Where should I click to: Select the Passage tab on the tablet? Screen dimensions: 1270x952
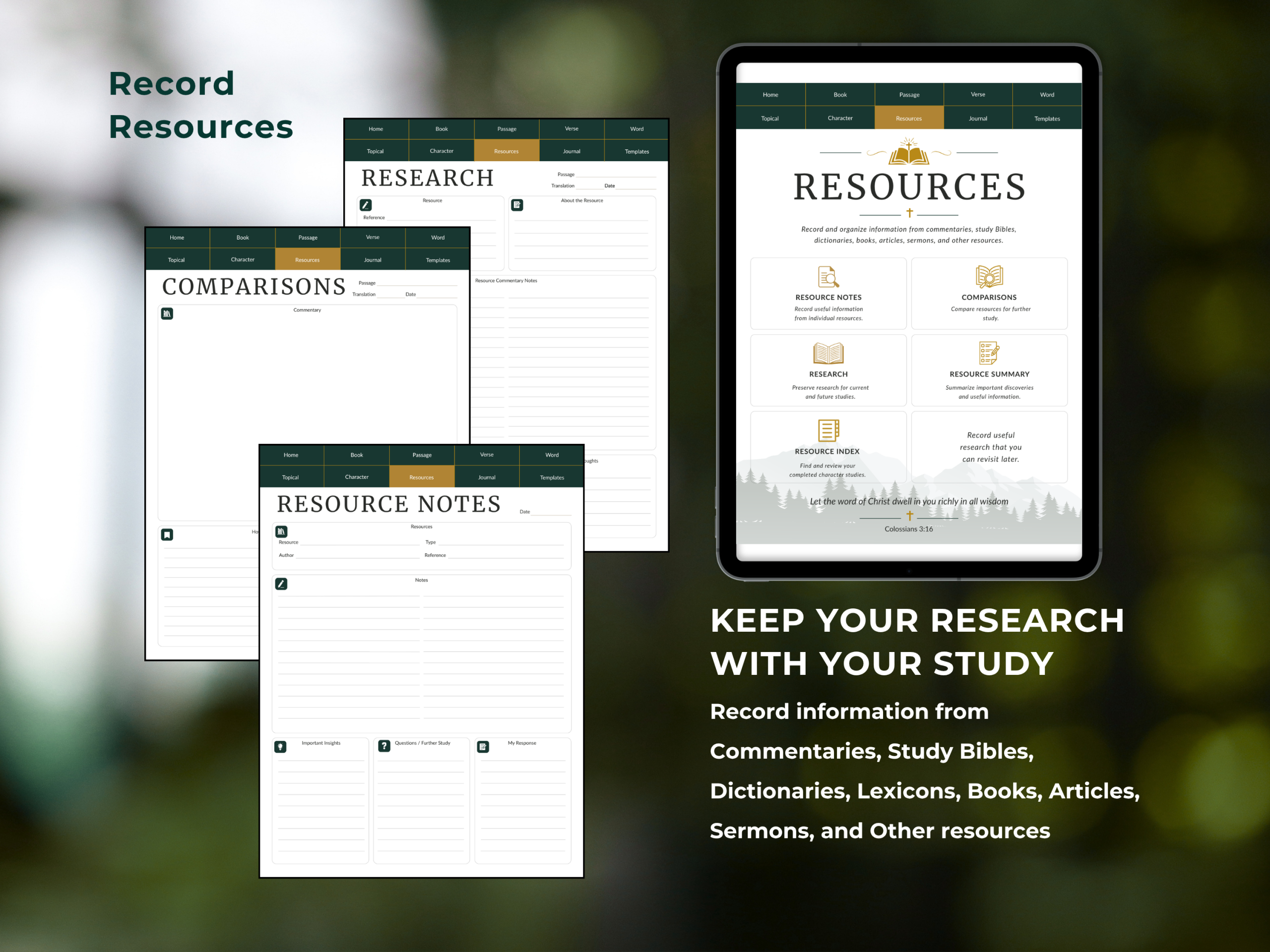coord(909,95)
